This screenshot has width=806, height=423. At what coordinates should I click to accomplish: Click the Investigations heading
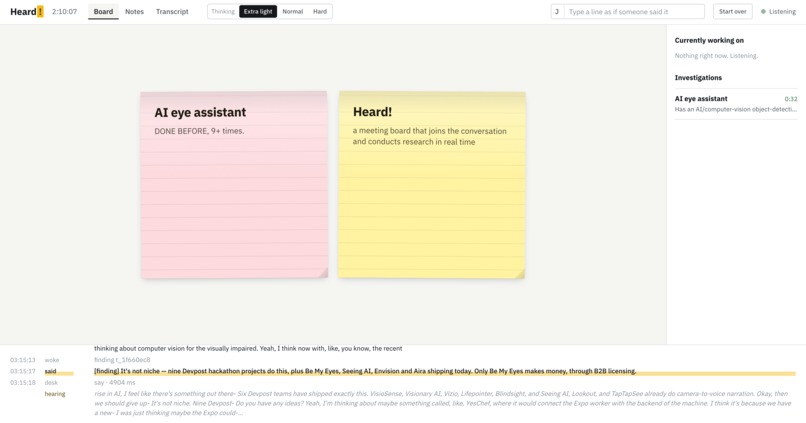tap(698, 78)
